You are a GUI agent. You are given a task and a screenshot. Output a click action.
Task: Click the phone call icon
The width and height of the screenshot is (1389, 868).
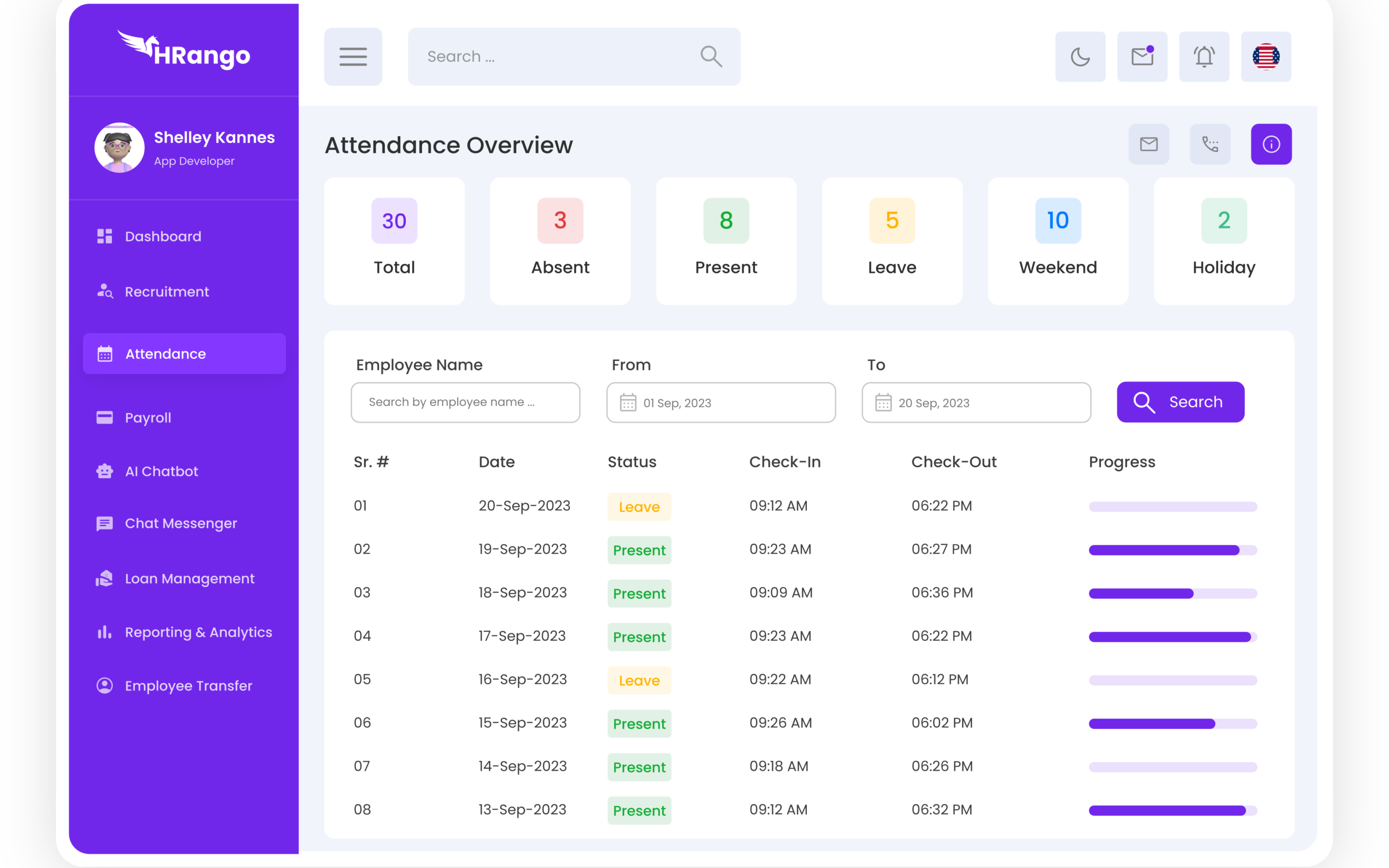[x=1210, y=144]
